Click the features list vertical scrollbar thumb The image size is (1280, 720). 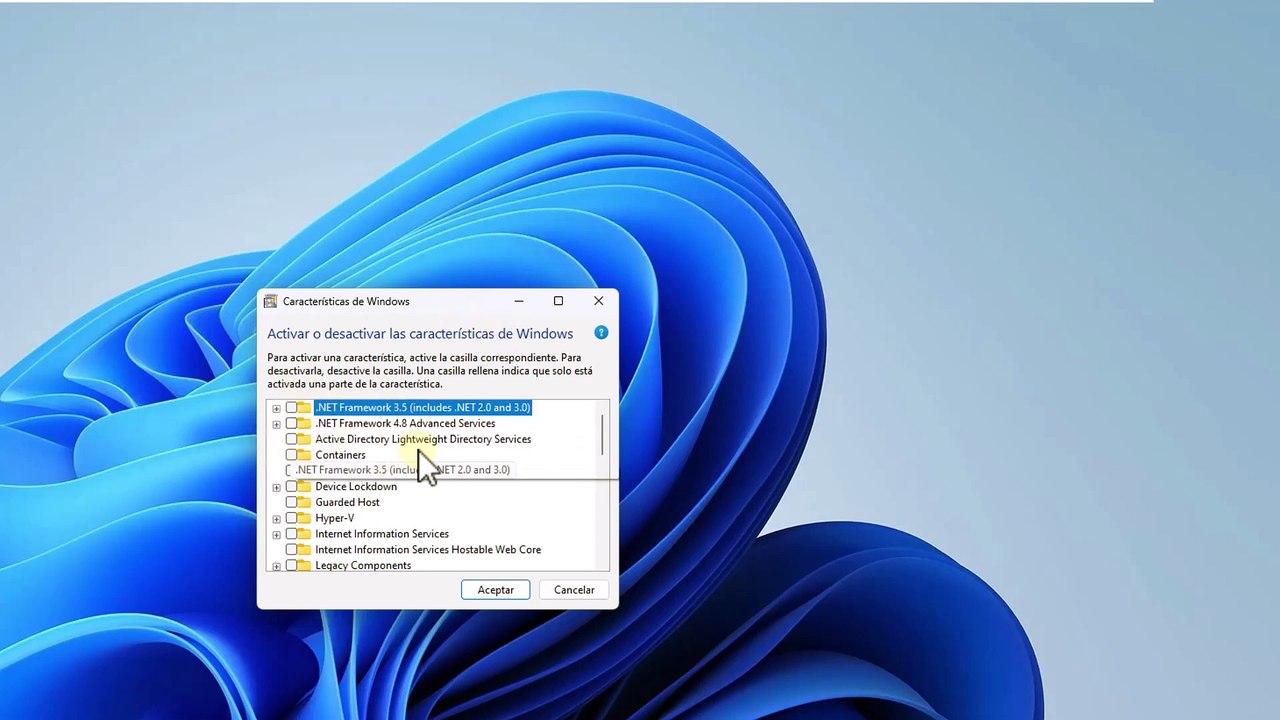coord(602,433)
